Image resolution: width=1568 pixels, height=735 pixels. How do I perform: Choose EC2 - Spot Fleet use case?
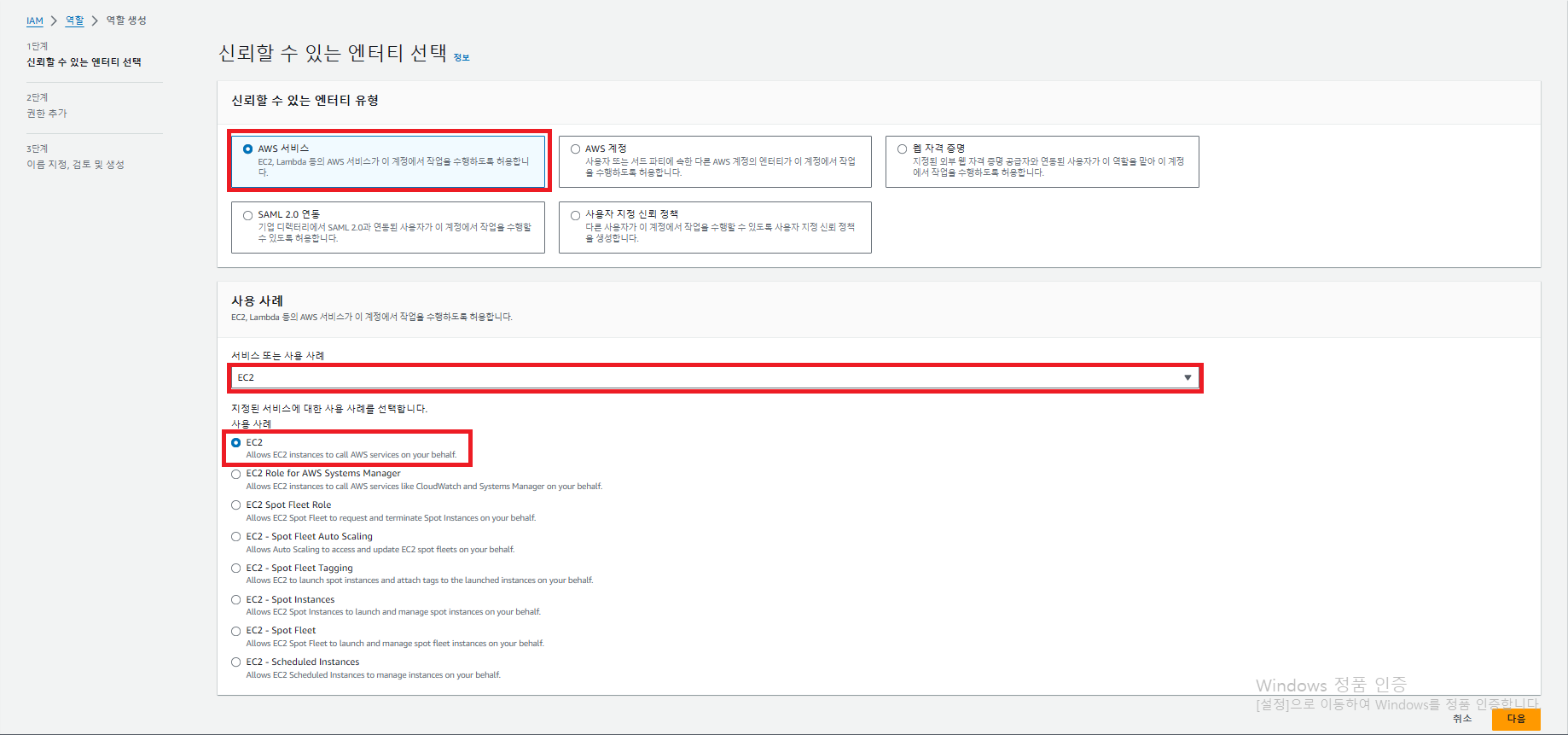[x=236, y=631]
